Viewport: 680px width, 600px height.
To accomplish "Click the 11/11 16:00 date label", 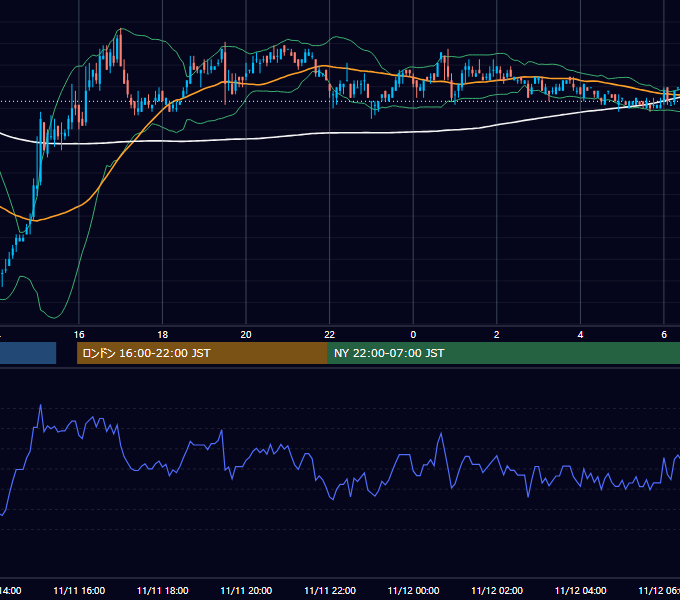I will coord(79,591).
